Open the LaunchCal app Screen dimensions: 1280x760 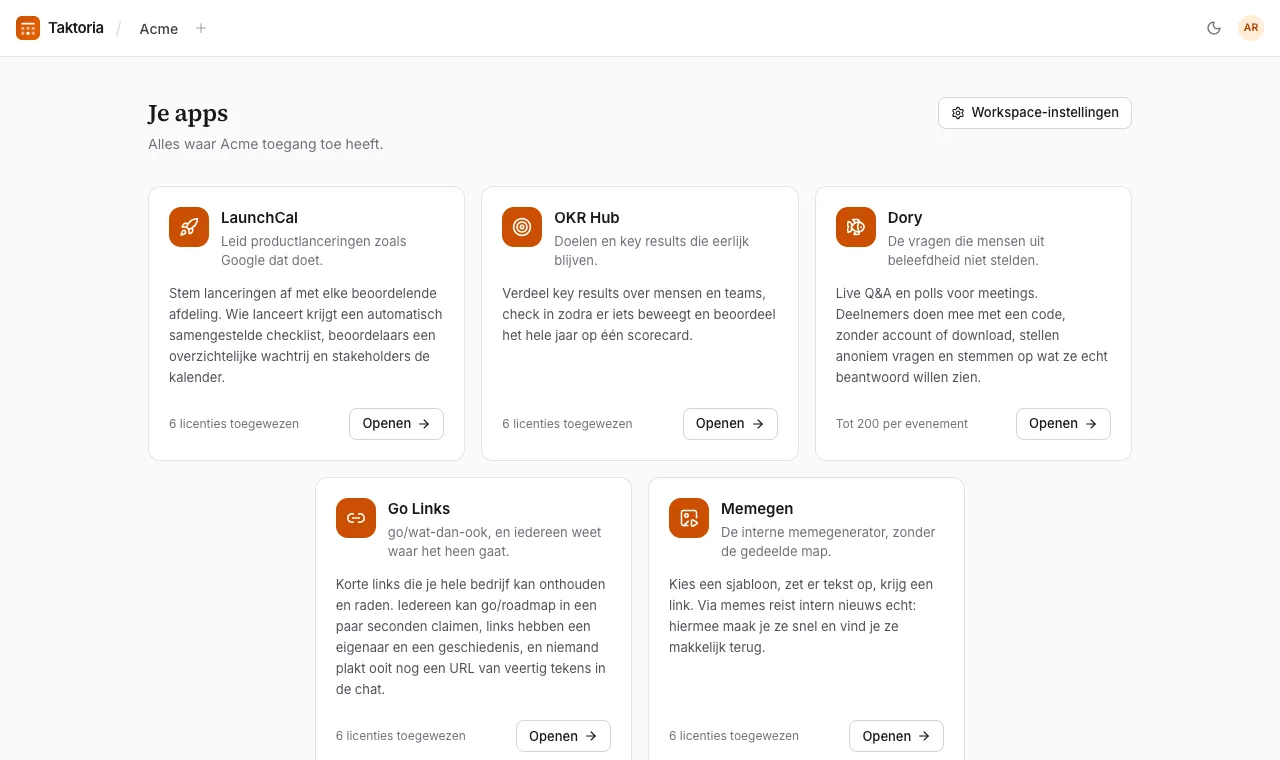[x=396, y=424]
